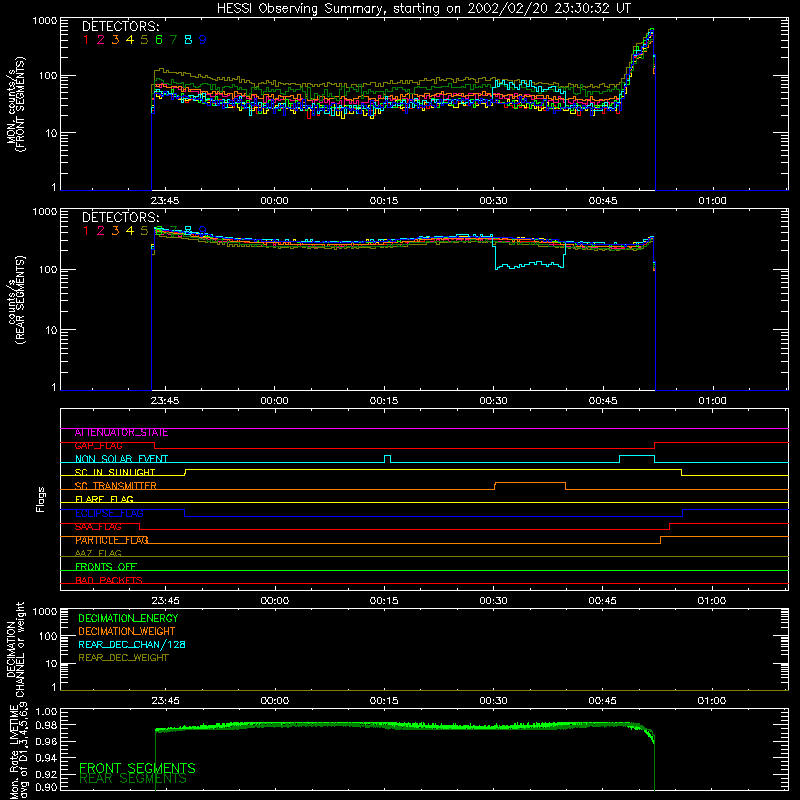
Task: Click the HESSI Observing Summary title text
Action: point(423,8)
